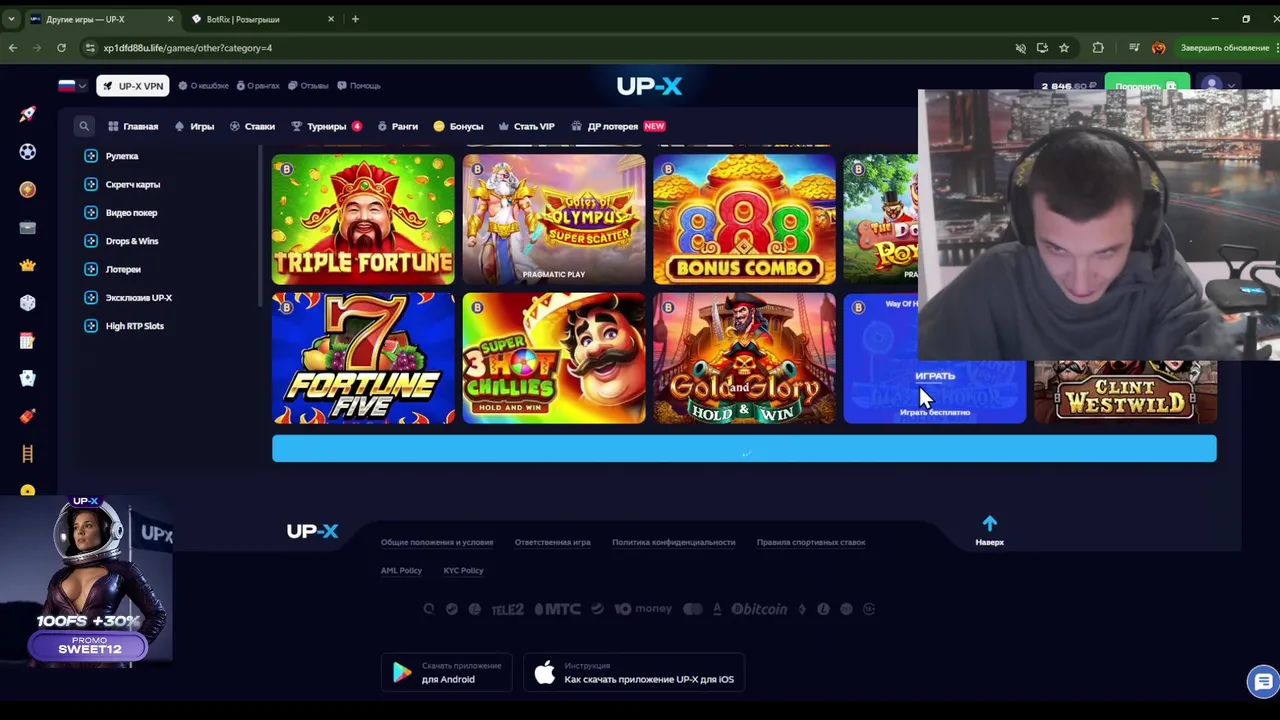Open the 888 Bonus Combo game thumbnail

pos(744,219)
